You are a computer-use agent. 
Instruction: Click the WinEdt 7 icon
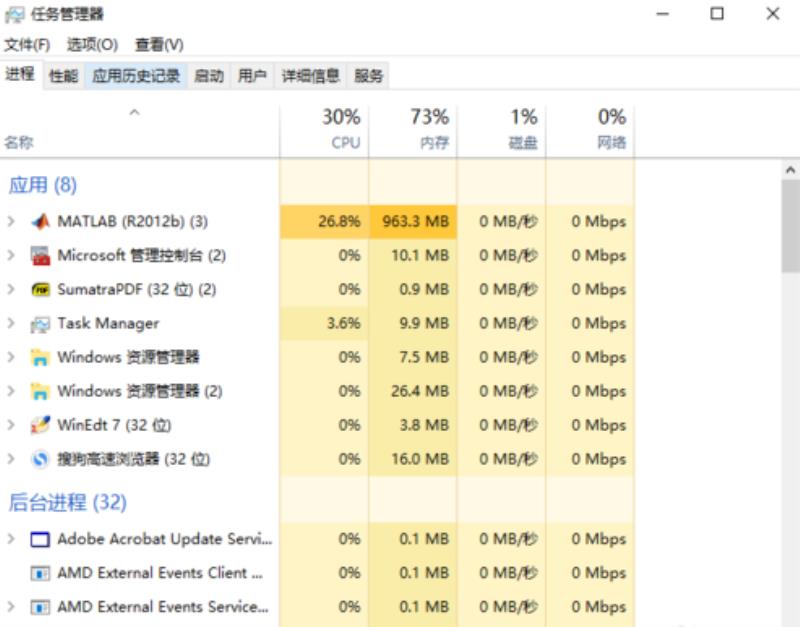pos(40,425)
